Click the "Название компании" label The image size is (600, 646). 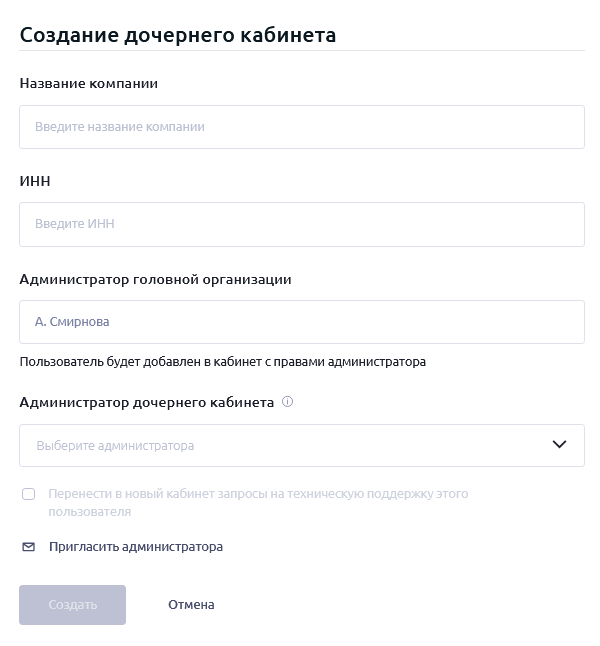point(89,84)
